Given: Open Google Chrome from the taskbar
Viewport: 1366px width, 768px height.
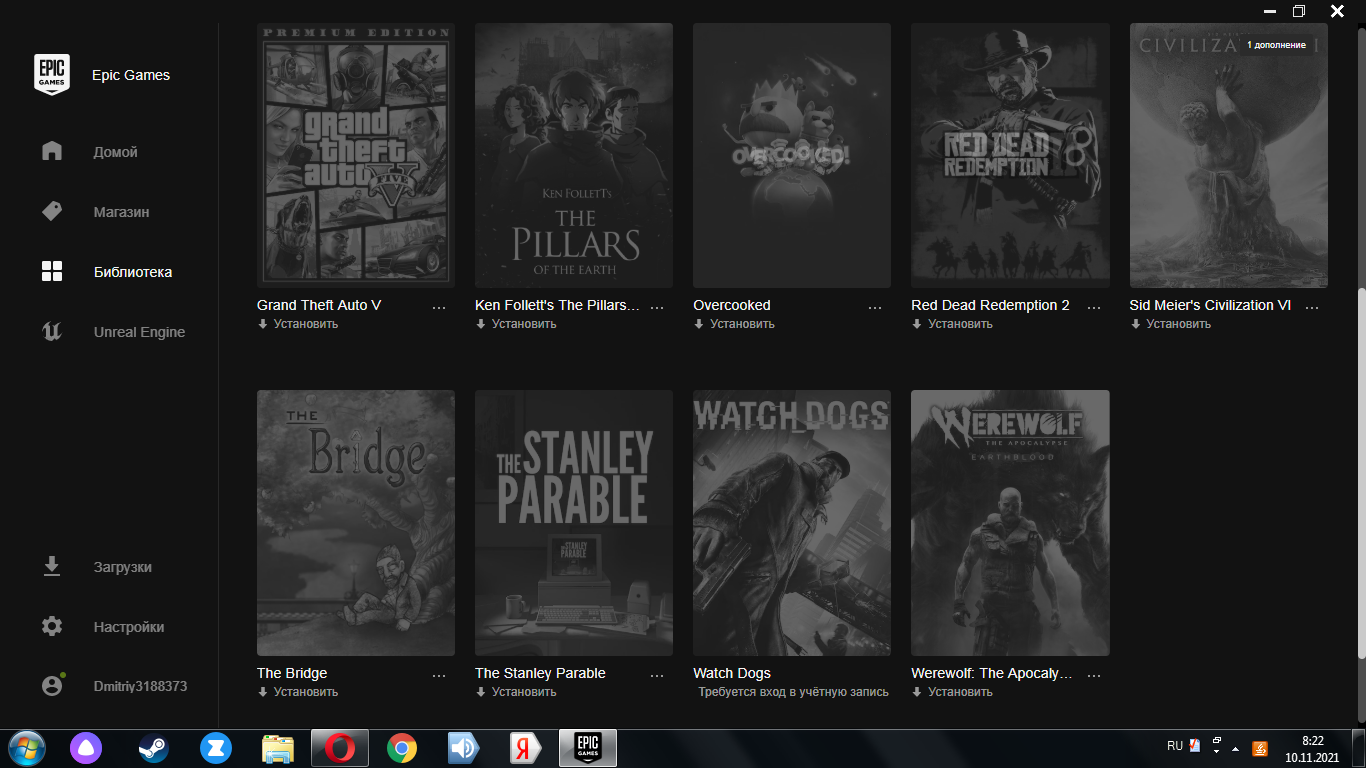Looking at the screenshot, I should tap(402, 748).
